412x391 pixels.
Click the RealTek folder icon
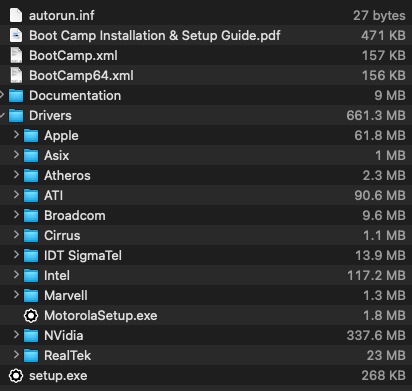click(x=31, y=356)
